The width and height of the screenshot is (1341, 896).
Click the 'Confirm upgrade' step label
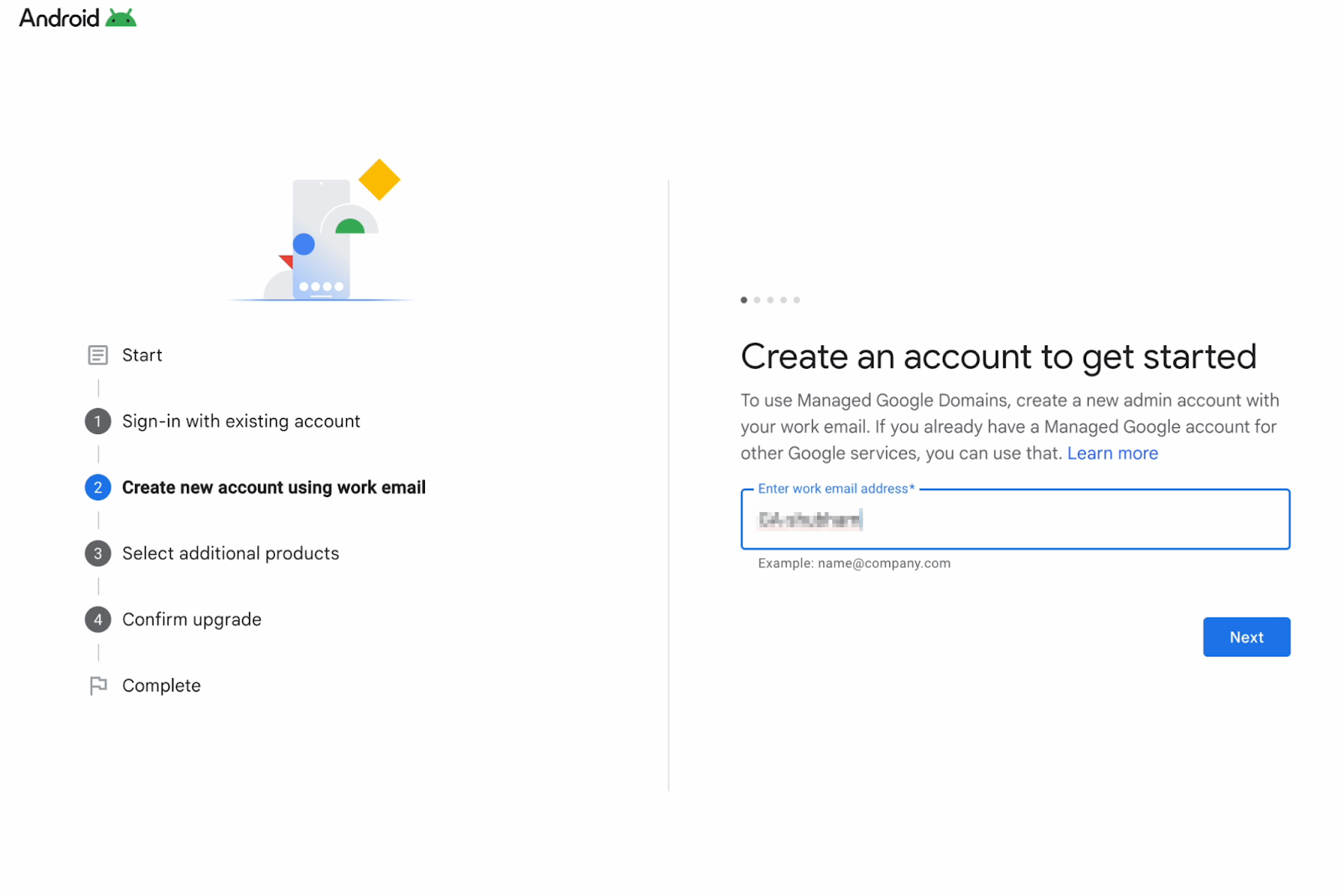(x=192, y=619)
